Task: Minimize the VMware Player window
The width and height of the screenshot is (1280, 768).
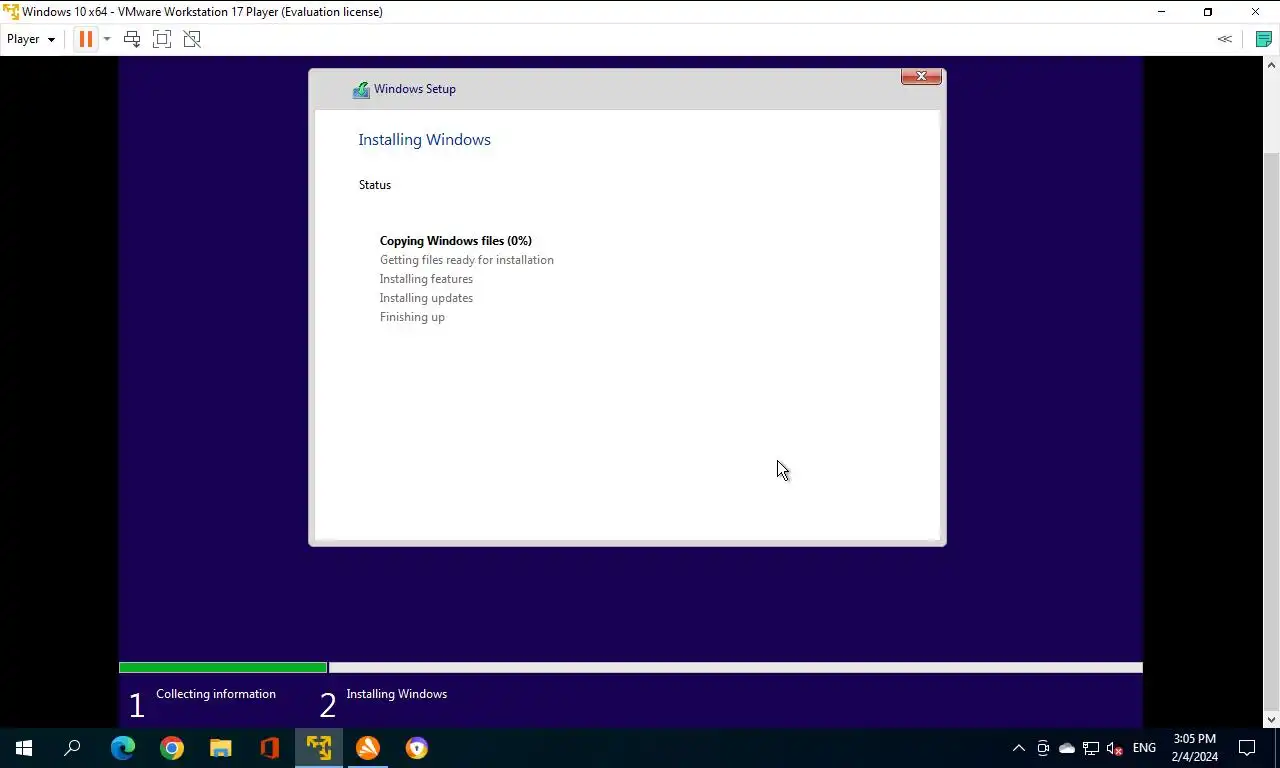Action: point(1161,12)
